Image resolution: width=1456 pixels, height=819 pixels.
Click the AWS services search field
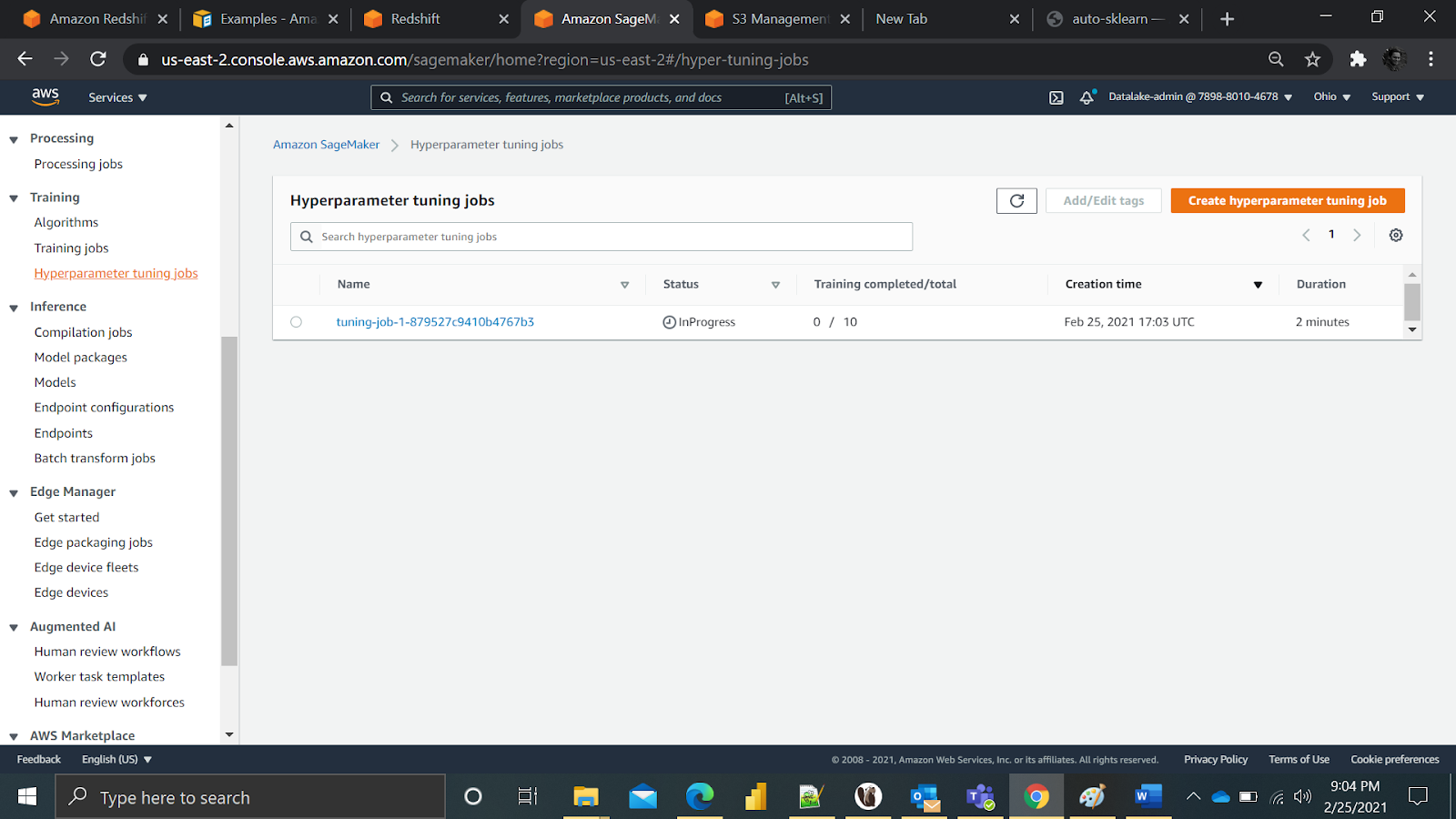click(601, 97)
